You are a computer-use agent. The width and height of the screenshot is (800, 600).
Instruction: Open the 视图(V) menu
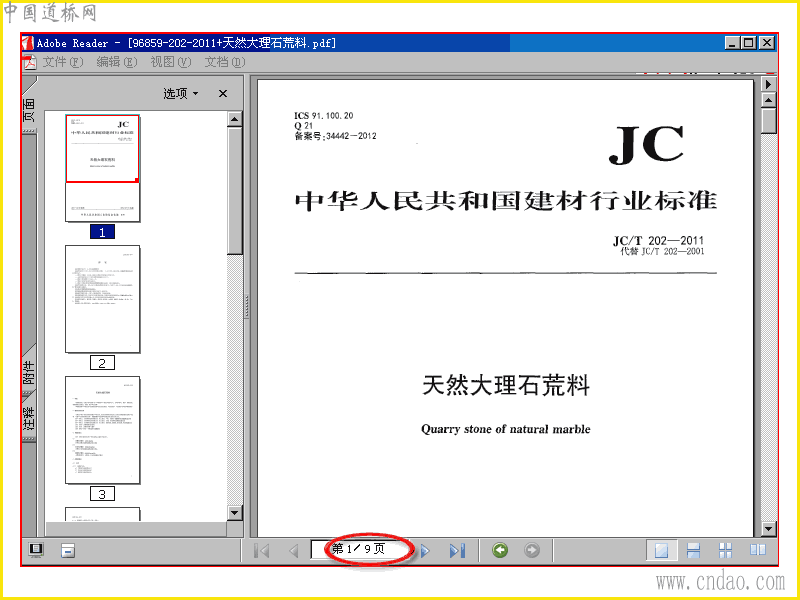[170, 62]
